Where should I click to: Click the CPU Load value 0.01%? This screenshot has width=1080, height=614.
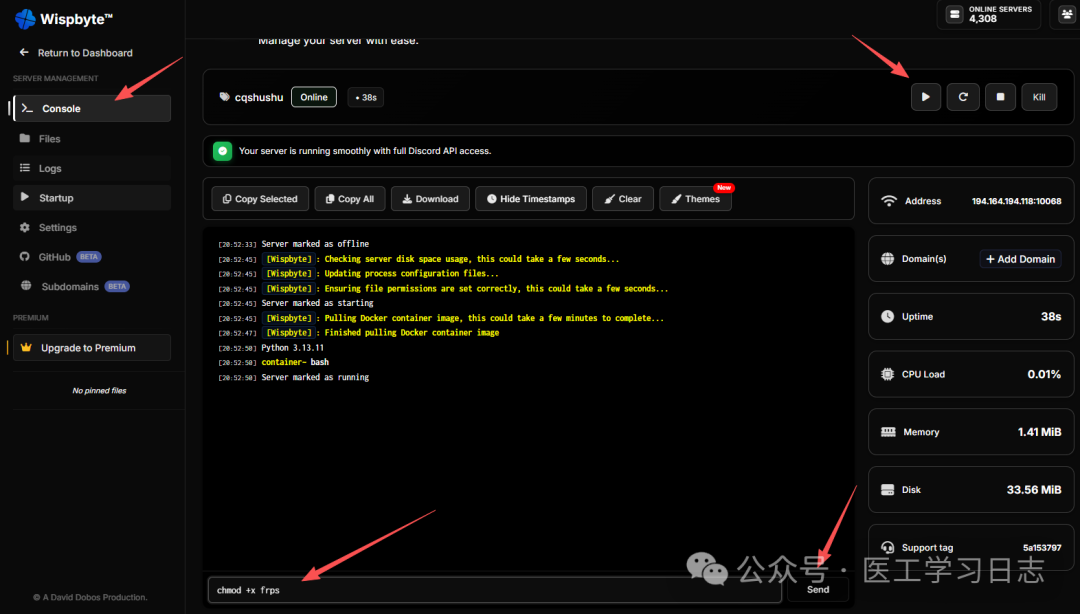pos(1044,374)
